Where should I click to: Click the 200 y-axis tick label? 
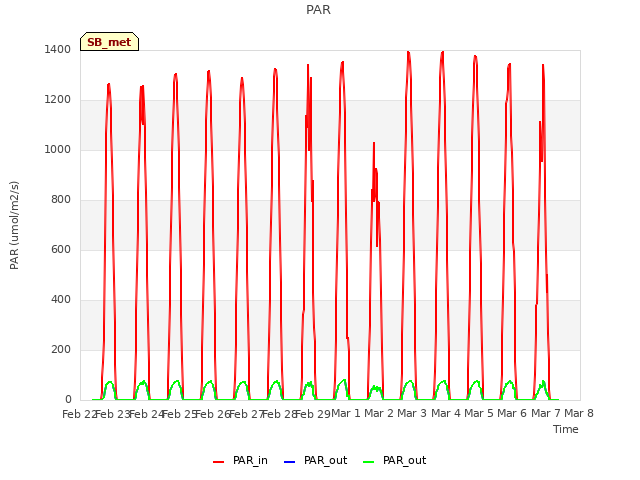click(61, 349)
